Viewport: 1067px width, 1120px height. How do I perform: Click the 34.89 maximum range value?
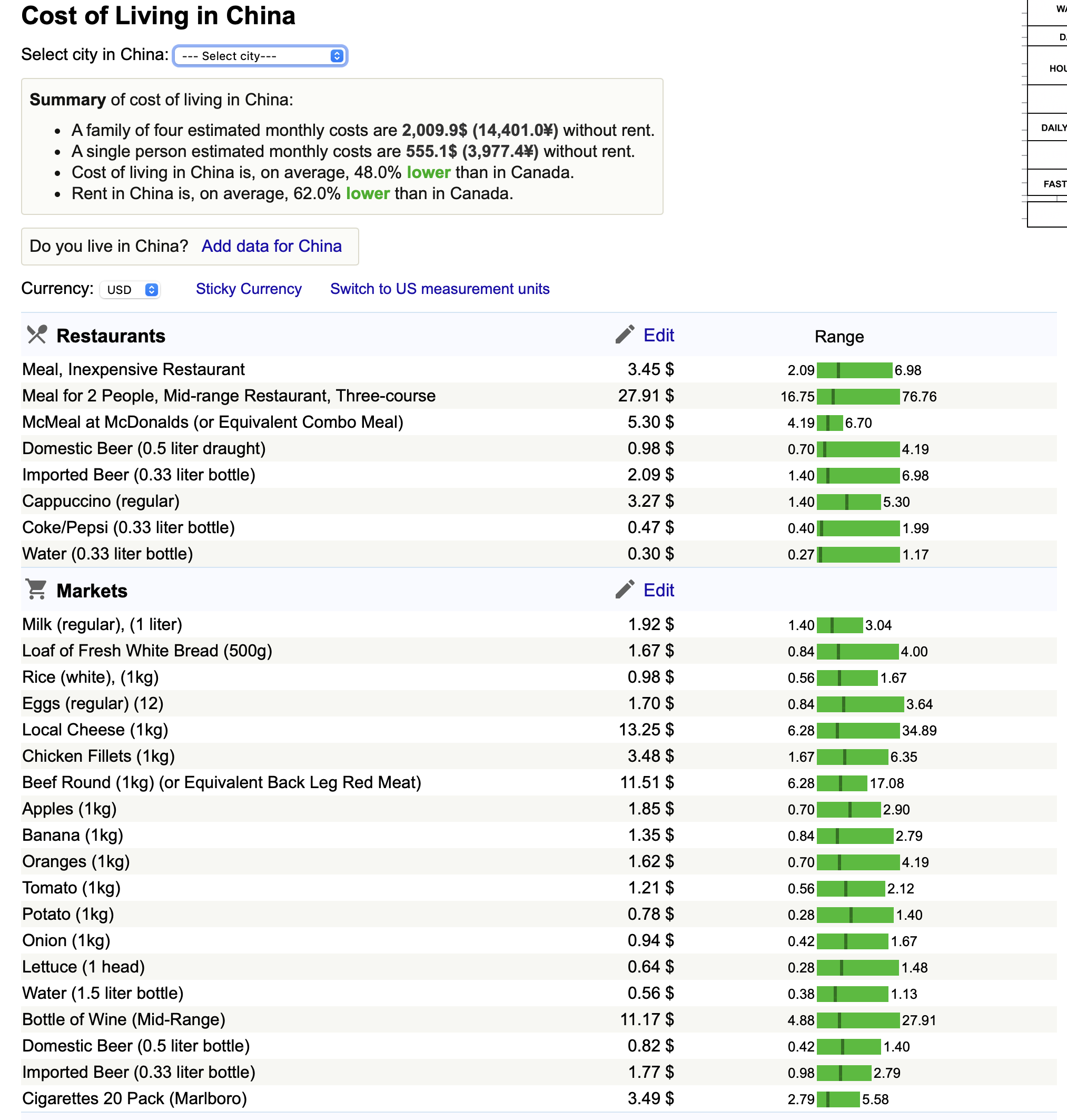(x=919, y=730)
